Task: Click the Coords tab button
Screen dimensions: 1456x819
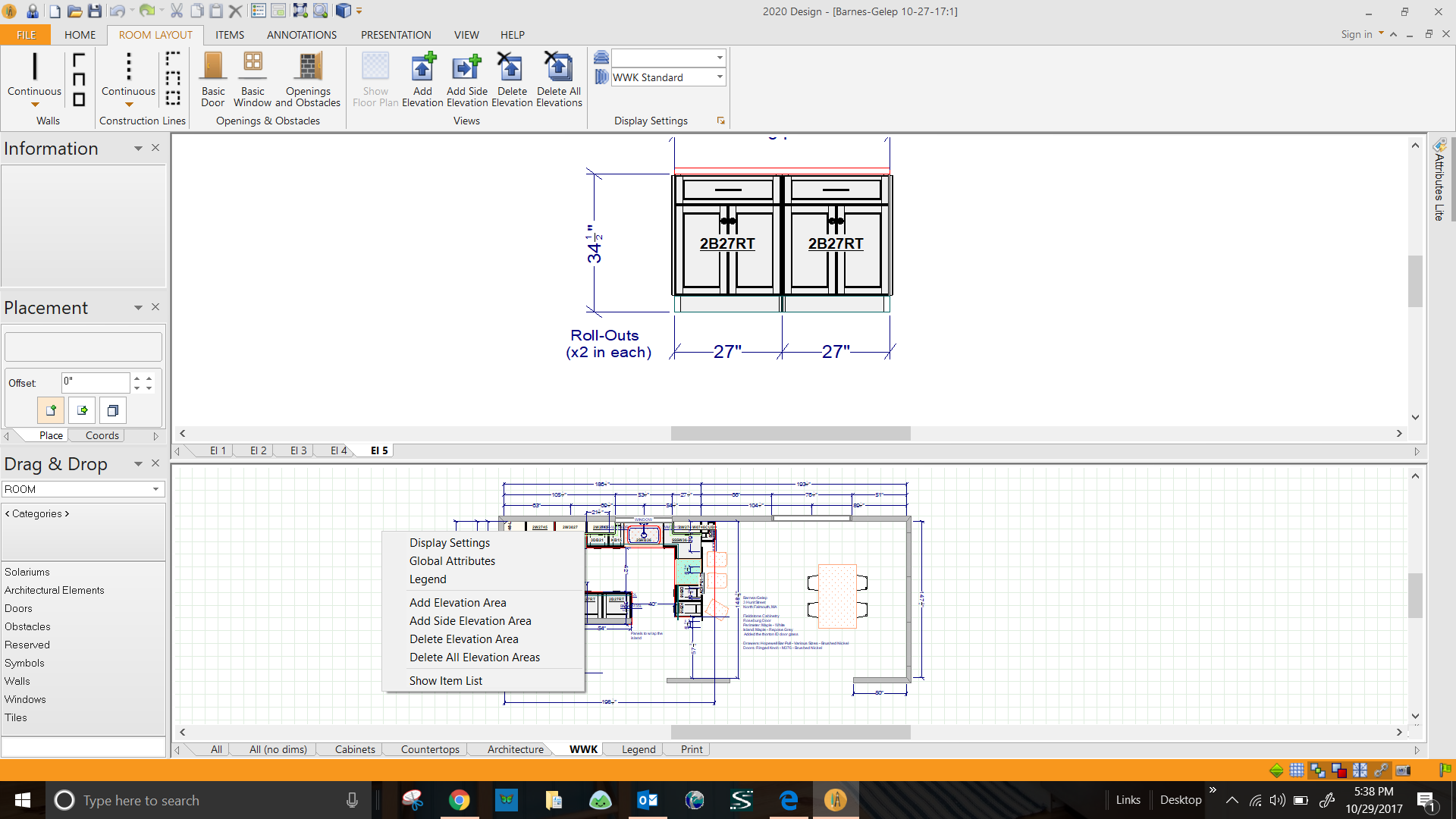Action: pyautogui.click(x=102, y=435)
